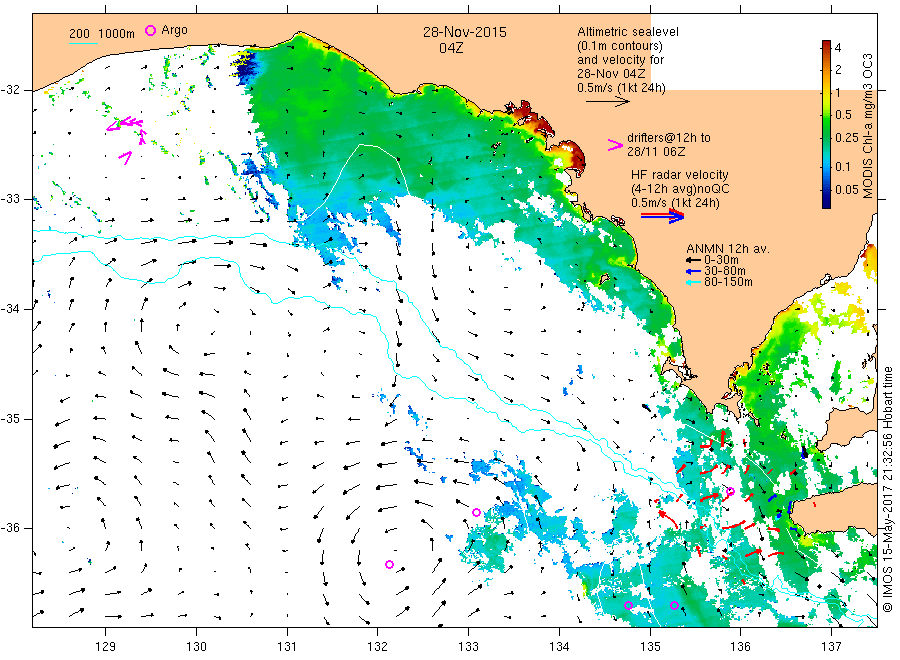Click the '0.05' tick on the colorbar
This screenshot has width=900, height=660.
[847, 190]
